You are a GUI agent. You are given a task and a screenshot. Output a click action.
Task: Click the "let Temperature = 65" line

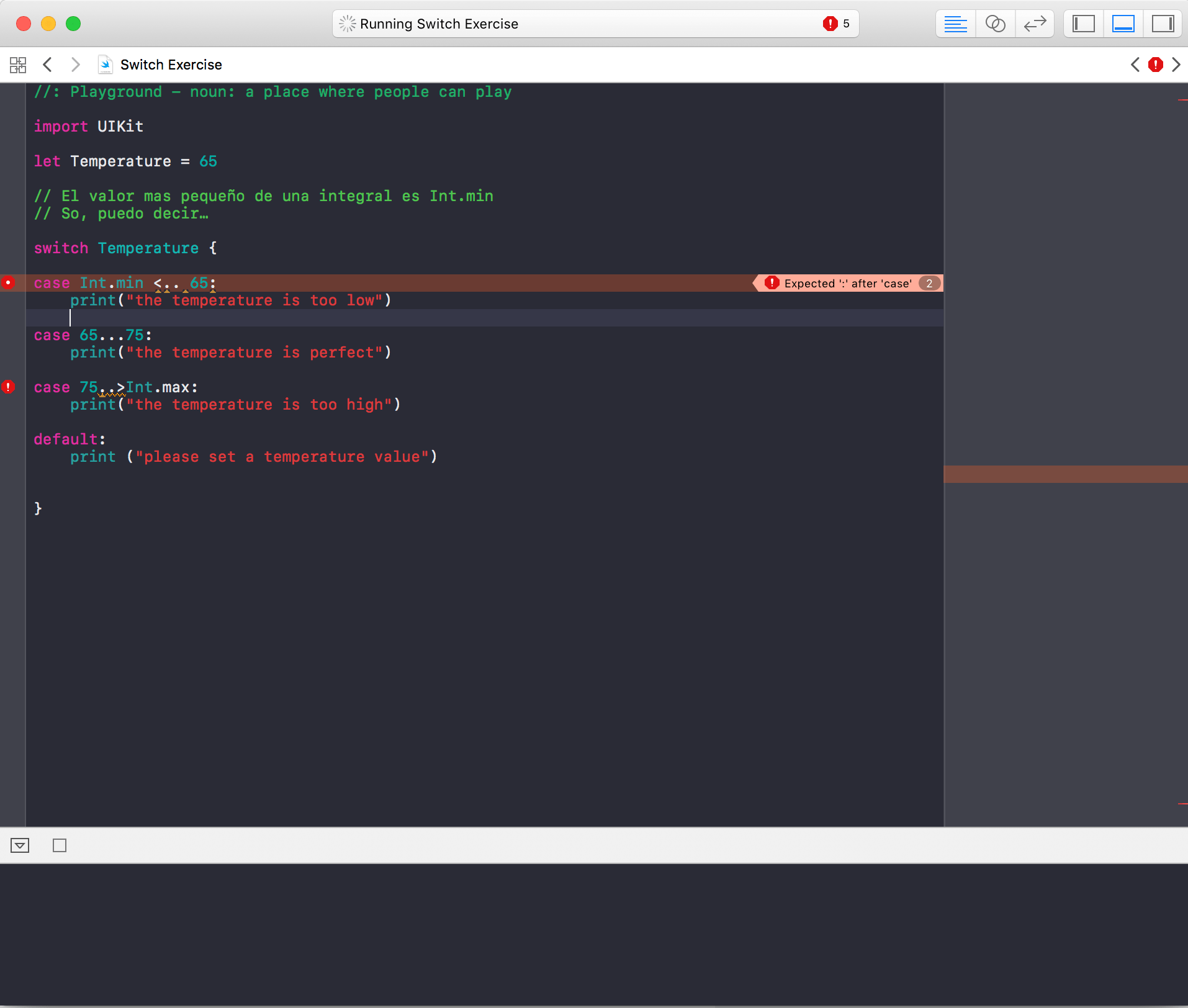[125, 161]
